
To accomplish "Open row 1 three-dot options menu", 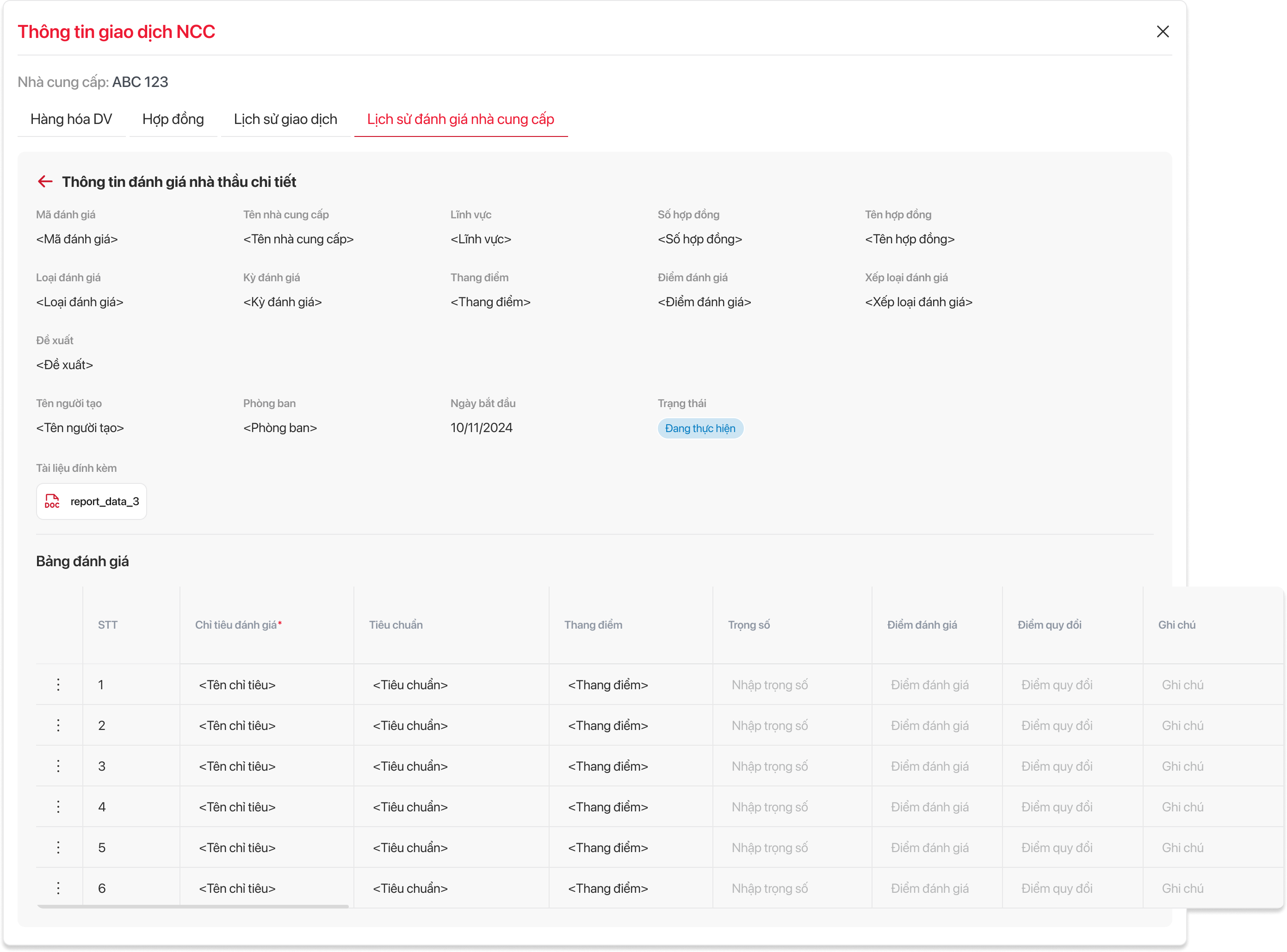I will [58, 685].
